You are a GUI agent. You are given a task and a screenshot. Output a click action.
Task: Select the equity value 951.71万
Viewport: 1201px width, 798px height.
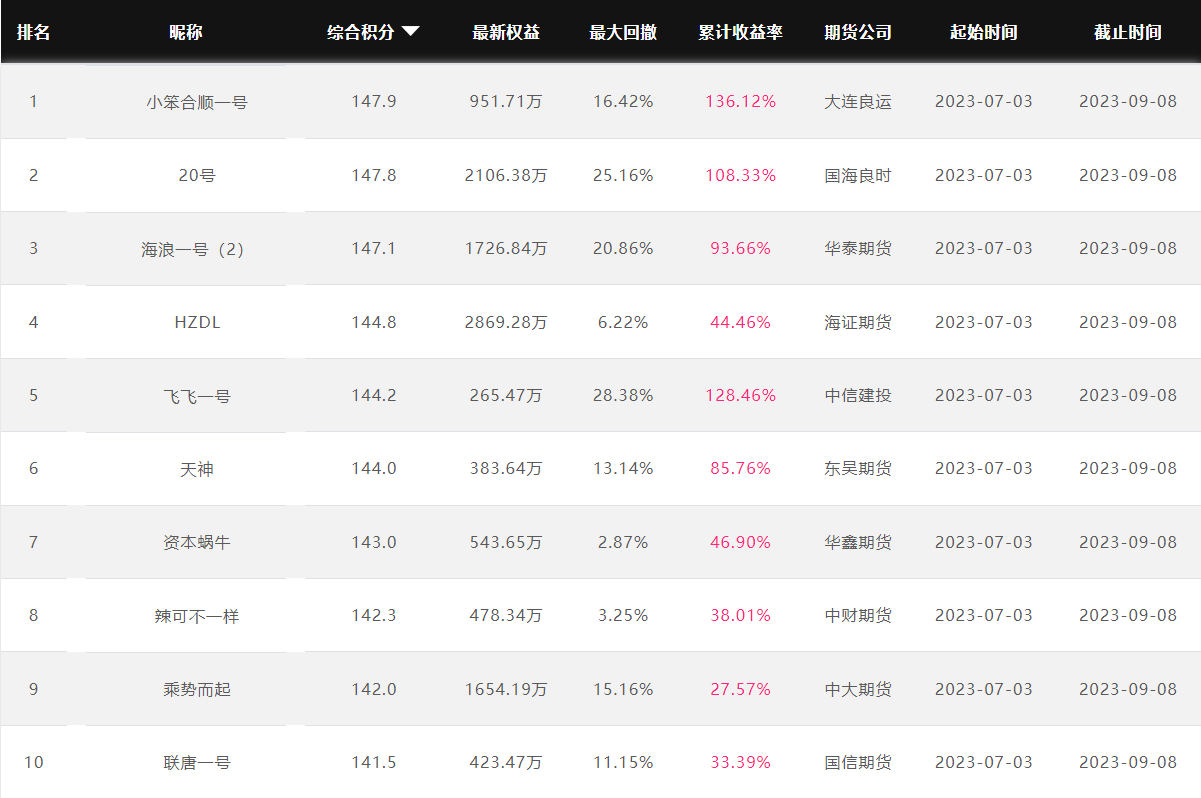tap(506, 102)
